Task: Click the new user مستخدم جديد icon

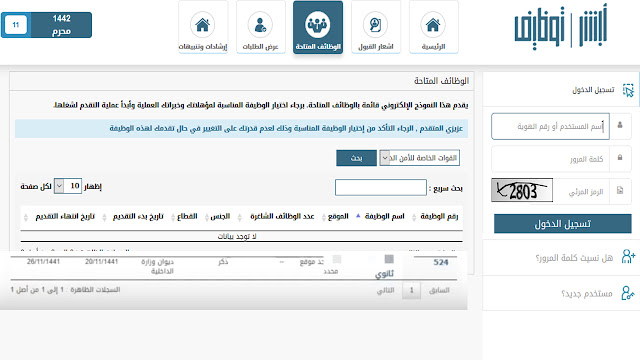Action: point(628,293)
